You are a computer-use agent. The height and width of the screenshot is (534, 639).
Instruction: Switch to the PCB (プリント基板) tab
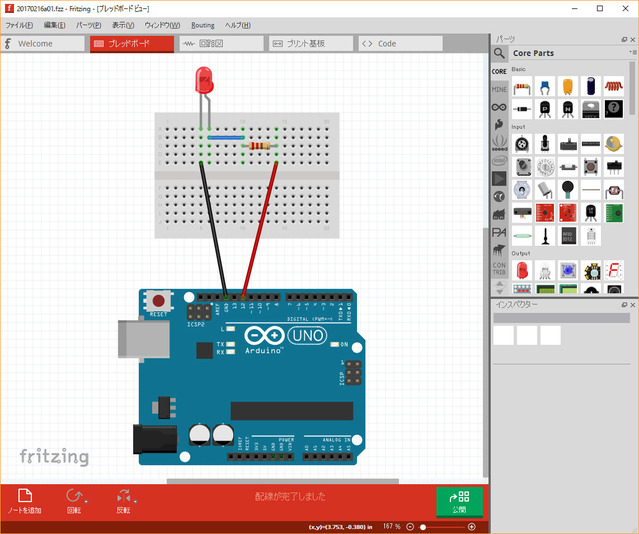coord(311,44)
